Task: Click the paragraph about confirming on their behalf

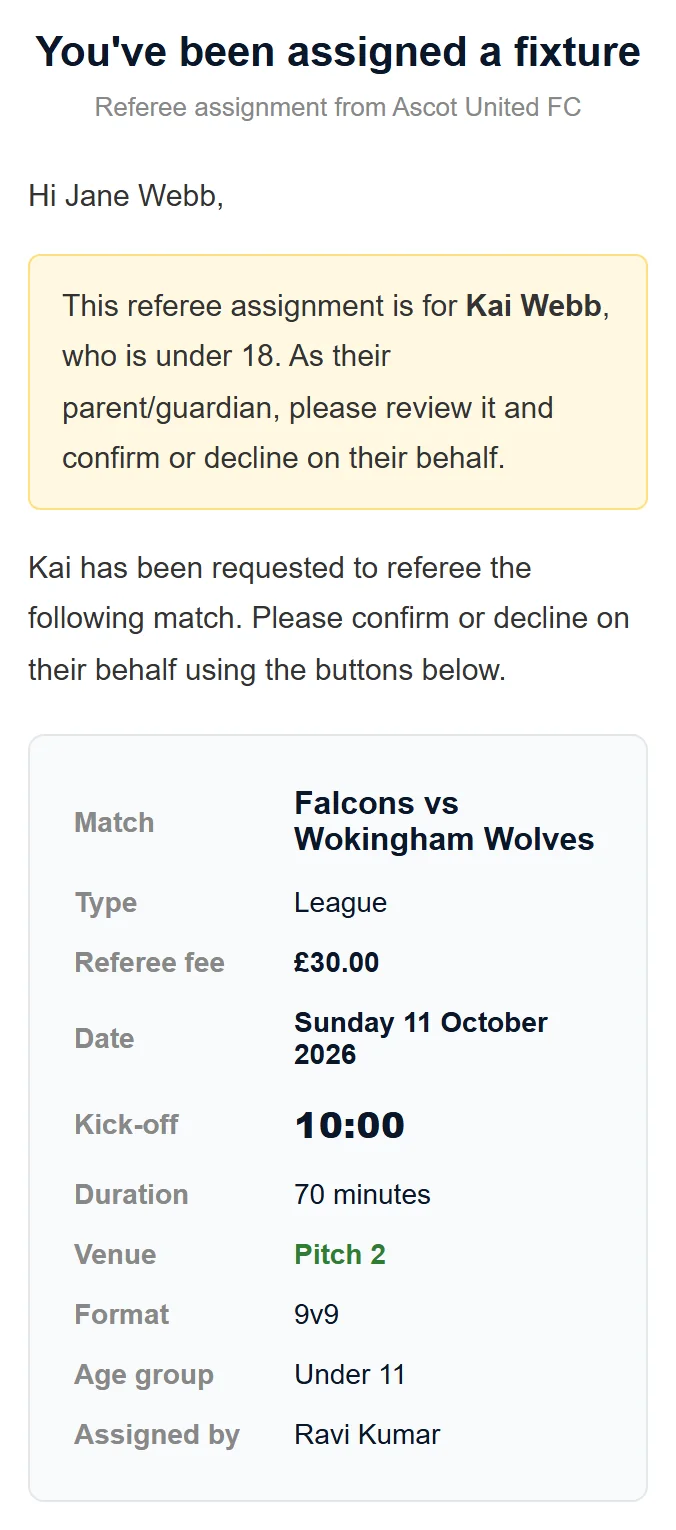Action: [329, 619]
